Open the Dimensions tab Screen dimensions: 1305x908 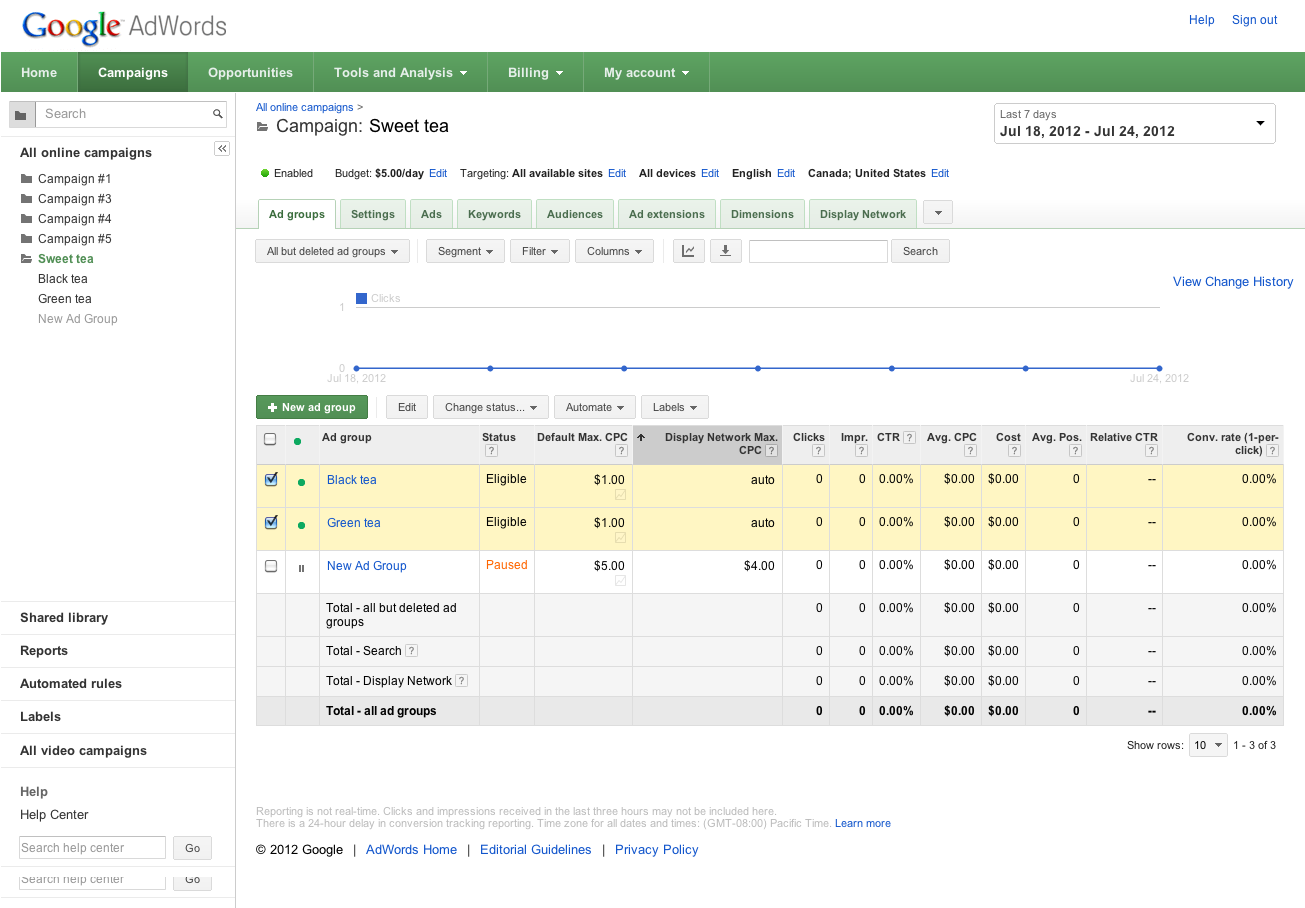(762, 214)
